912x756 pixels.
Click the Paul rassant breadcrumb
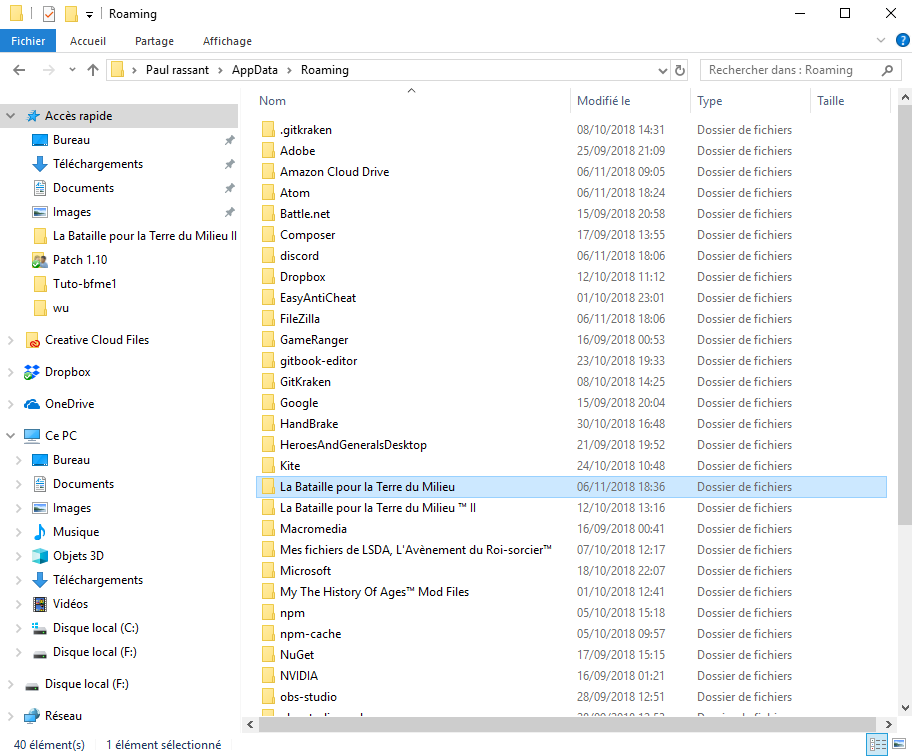[x=177, y=70]
